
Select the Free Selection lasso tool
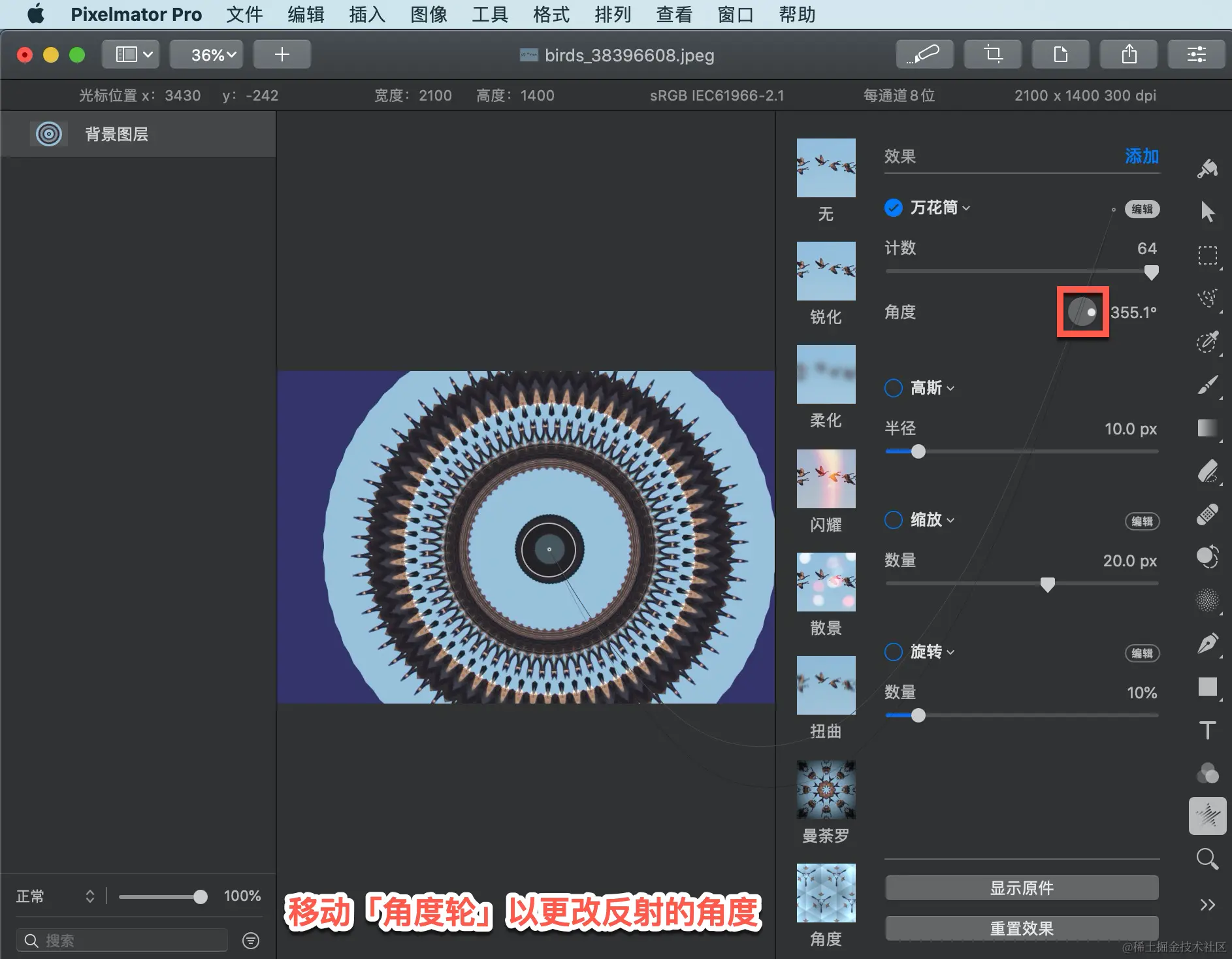[1207, 299]
